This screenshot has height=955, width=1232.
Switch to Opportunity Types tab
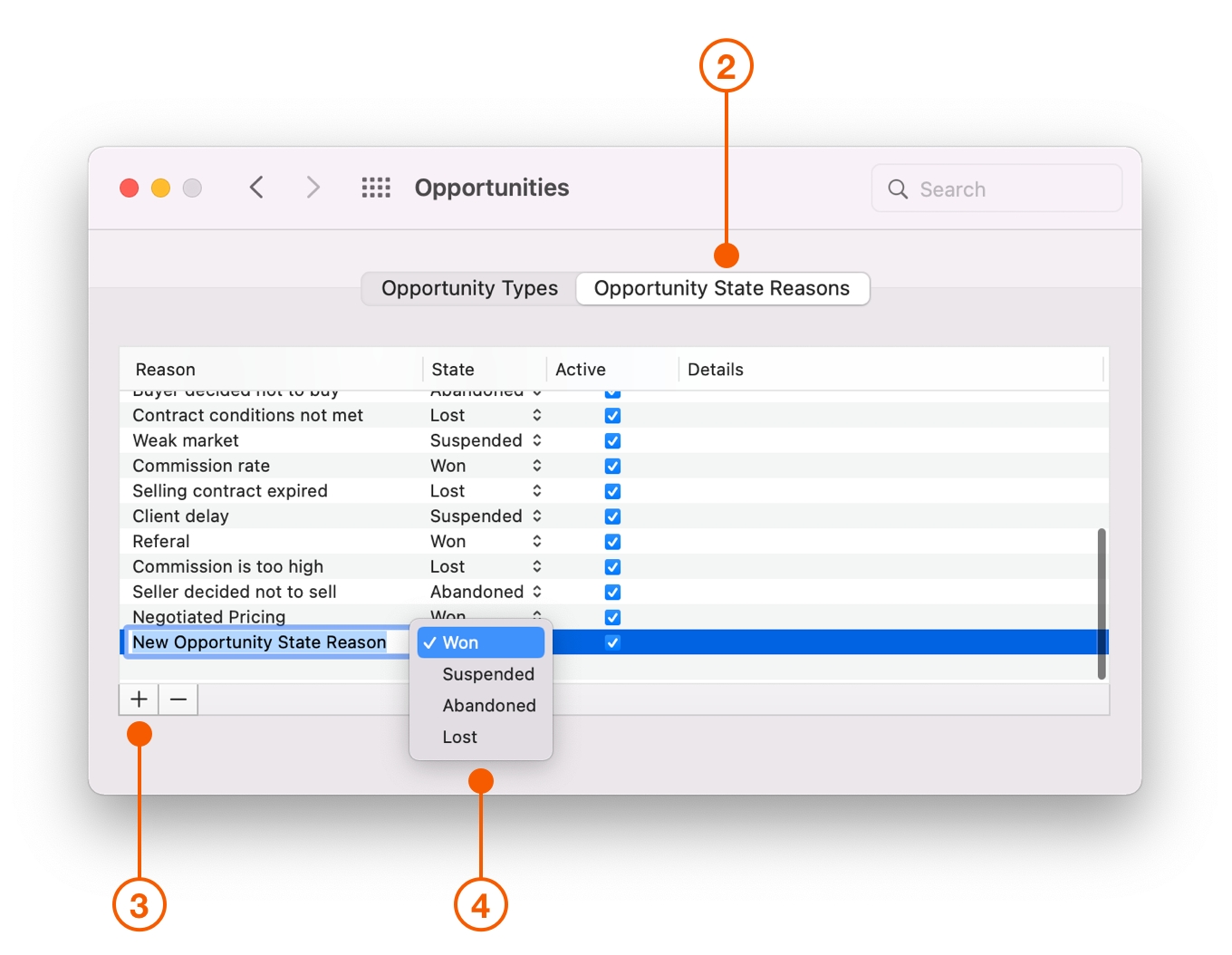(469, 288)
